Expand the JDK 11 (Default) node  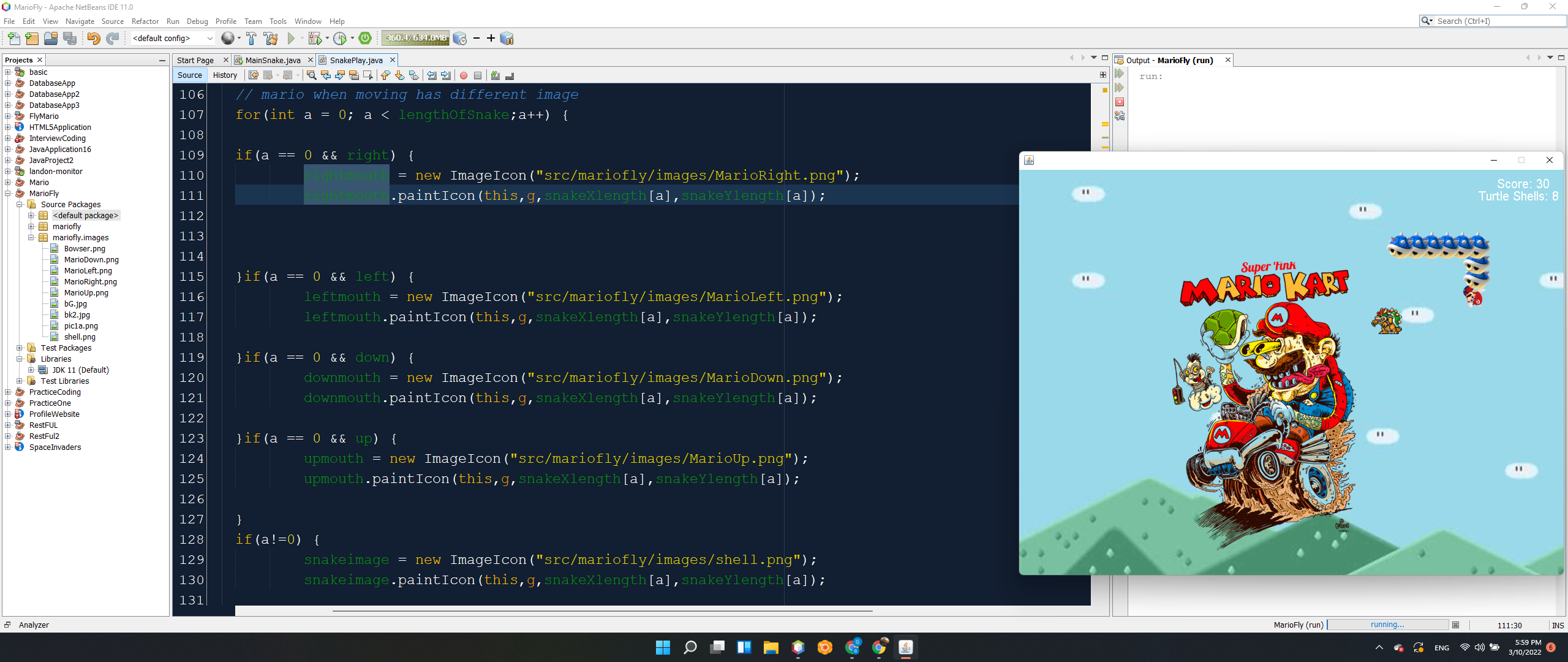(x=31, y=370)
